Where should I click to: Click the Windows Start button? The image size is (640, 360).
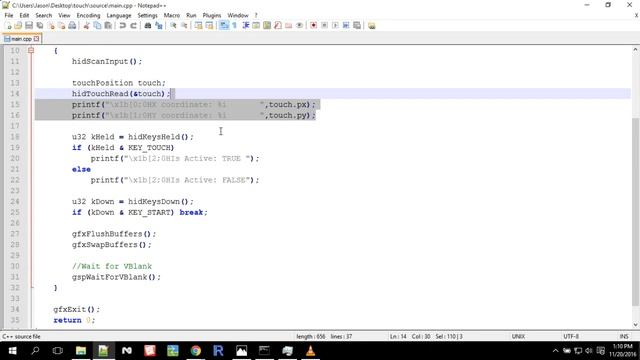click(12, 351)
